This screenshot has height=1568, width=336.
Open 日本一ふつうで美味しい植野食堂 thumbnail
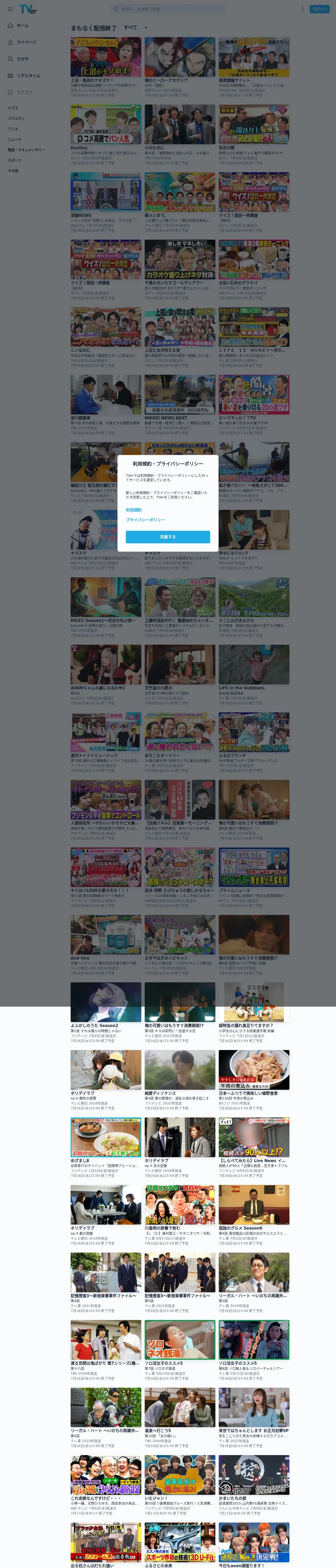pyautogui.click(x=254, y=1069)
